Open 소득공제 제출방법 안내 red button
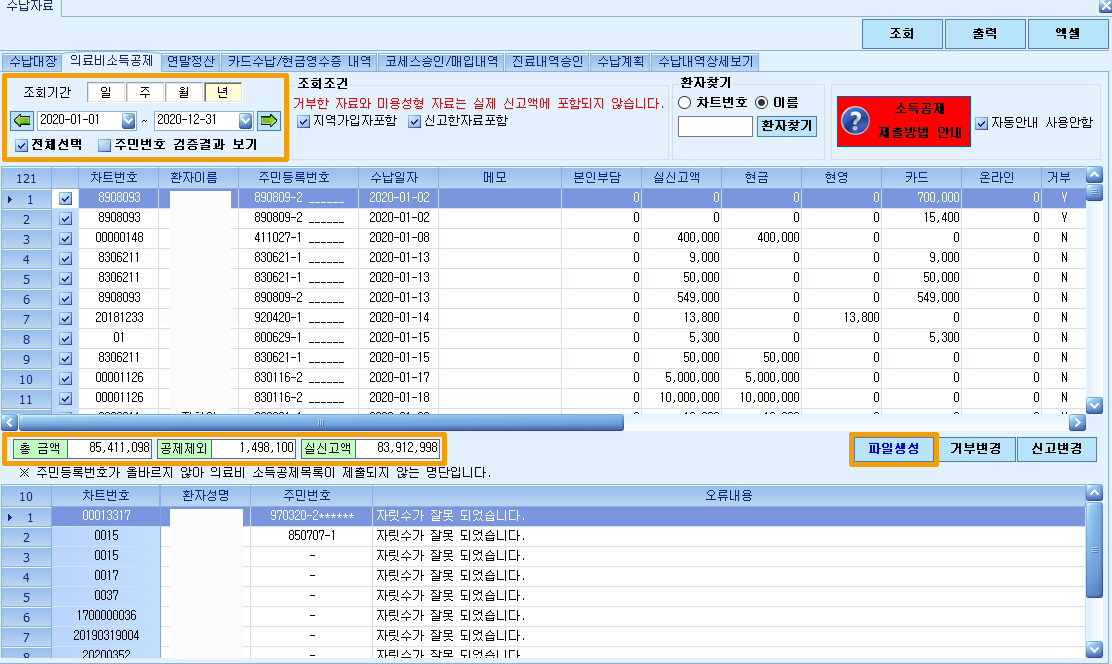Viewport: 1112px width, 664px height. click(904, 121)
